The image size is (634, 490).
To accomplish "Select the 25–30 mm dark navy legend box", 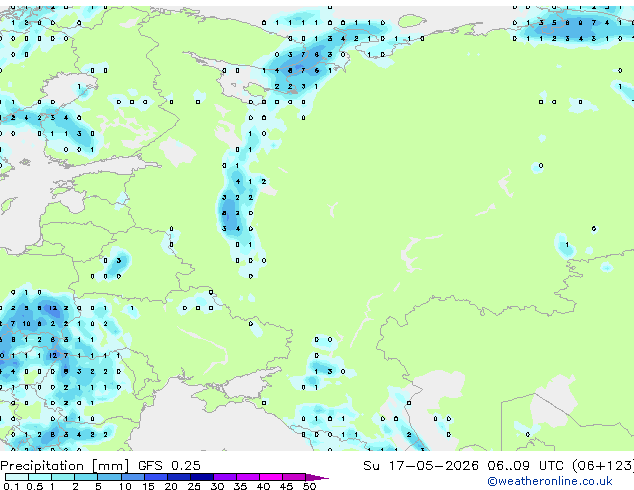I will coord(201,477).
